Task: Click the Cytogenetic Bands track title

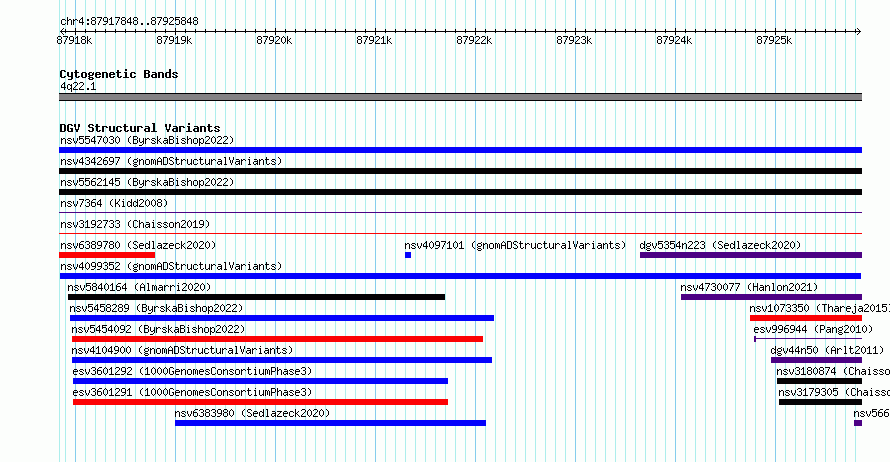Action: (x=119, y=74)
